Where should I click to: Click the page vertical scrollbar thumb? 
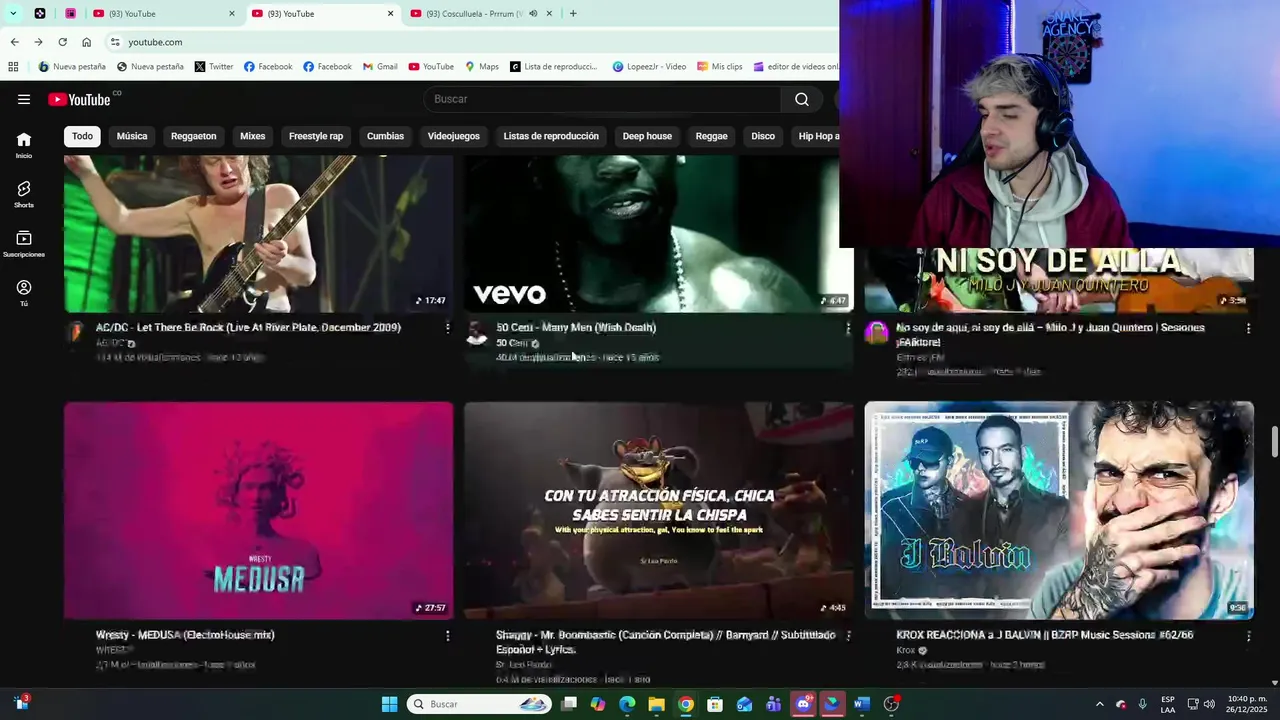point(1274,440)
